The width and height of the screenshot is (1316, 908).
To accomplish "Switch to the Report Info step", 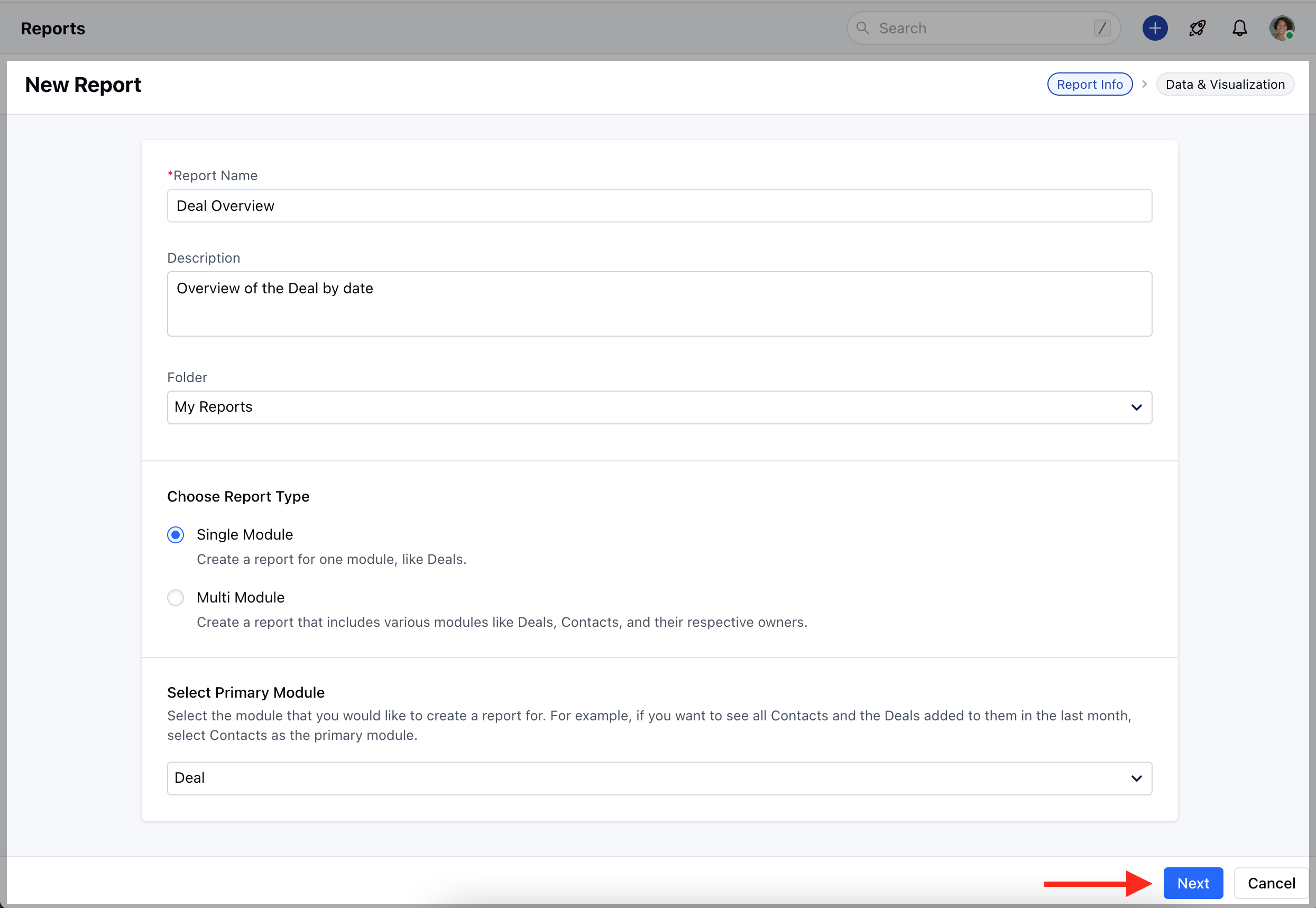I will [x=1090, y=84].
